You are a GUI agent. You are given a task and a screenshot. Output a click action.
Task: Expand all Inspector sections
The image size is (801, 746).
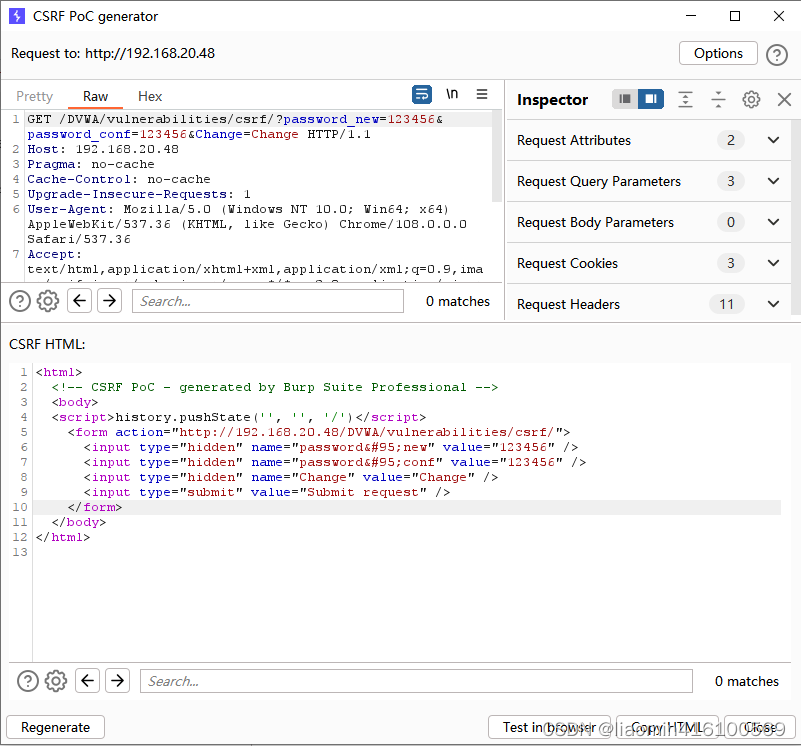(685, 99)
